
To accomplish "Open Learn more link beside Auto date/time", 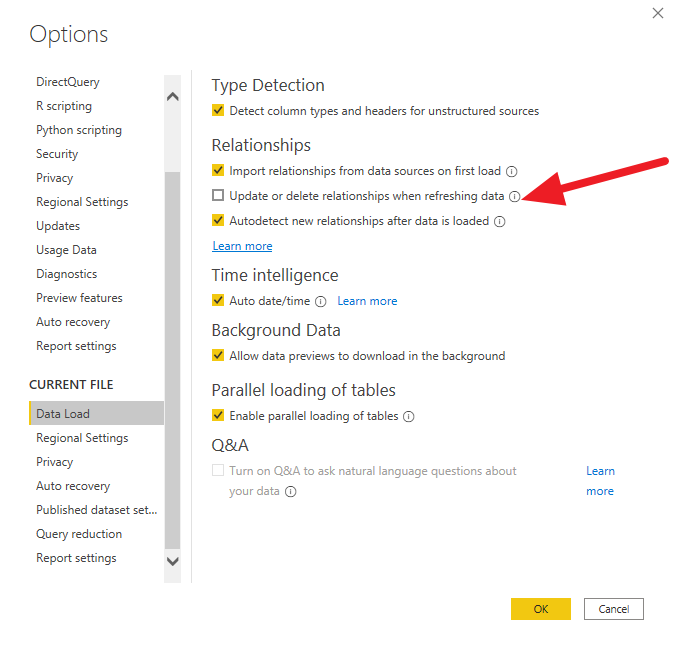I will coord(367,301).
